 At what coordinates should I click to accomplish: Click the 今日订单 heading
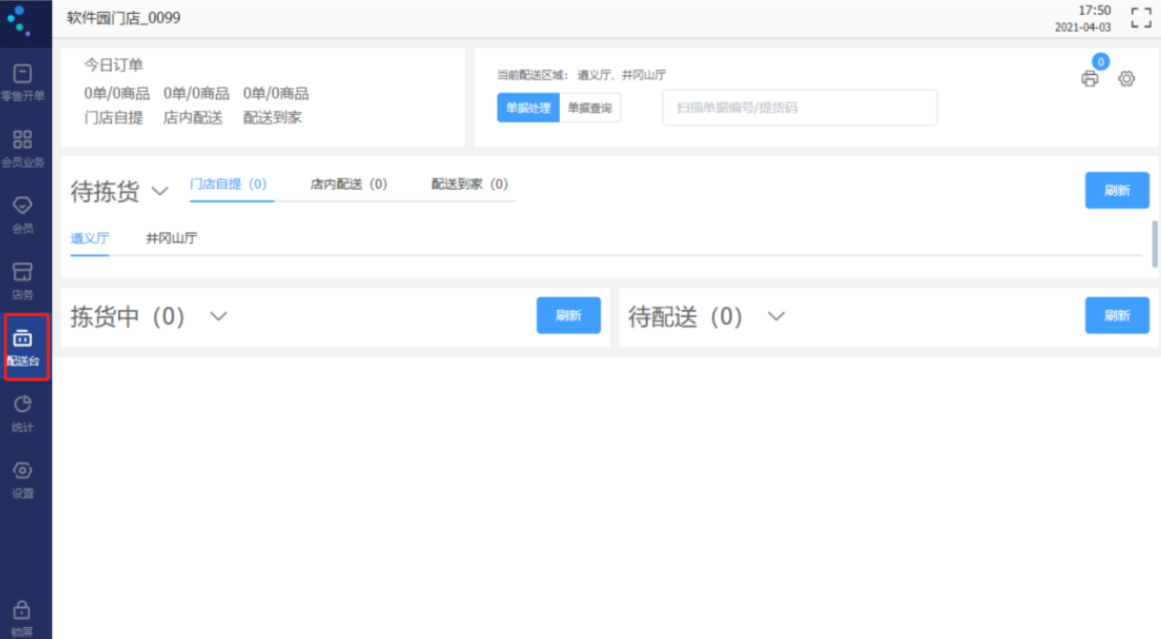113,65
